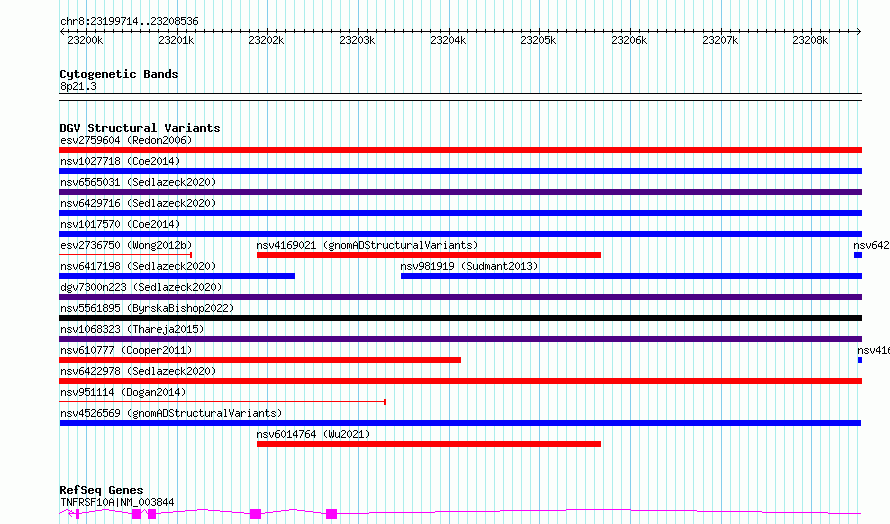
Task: Click the purple bar under dgv7300n223
Action: [460, 297]
